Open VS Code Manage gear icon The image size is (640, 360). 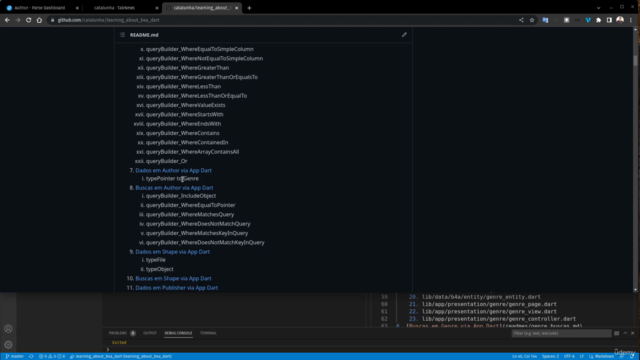8,344
